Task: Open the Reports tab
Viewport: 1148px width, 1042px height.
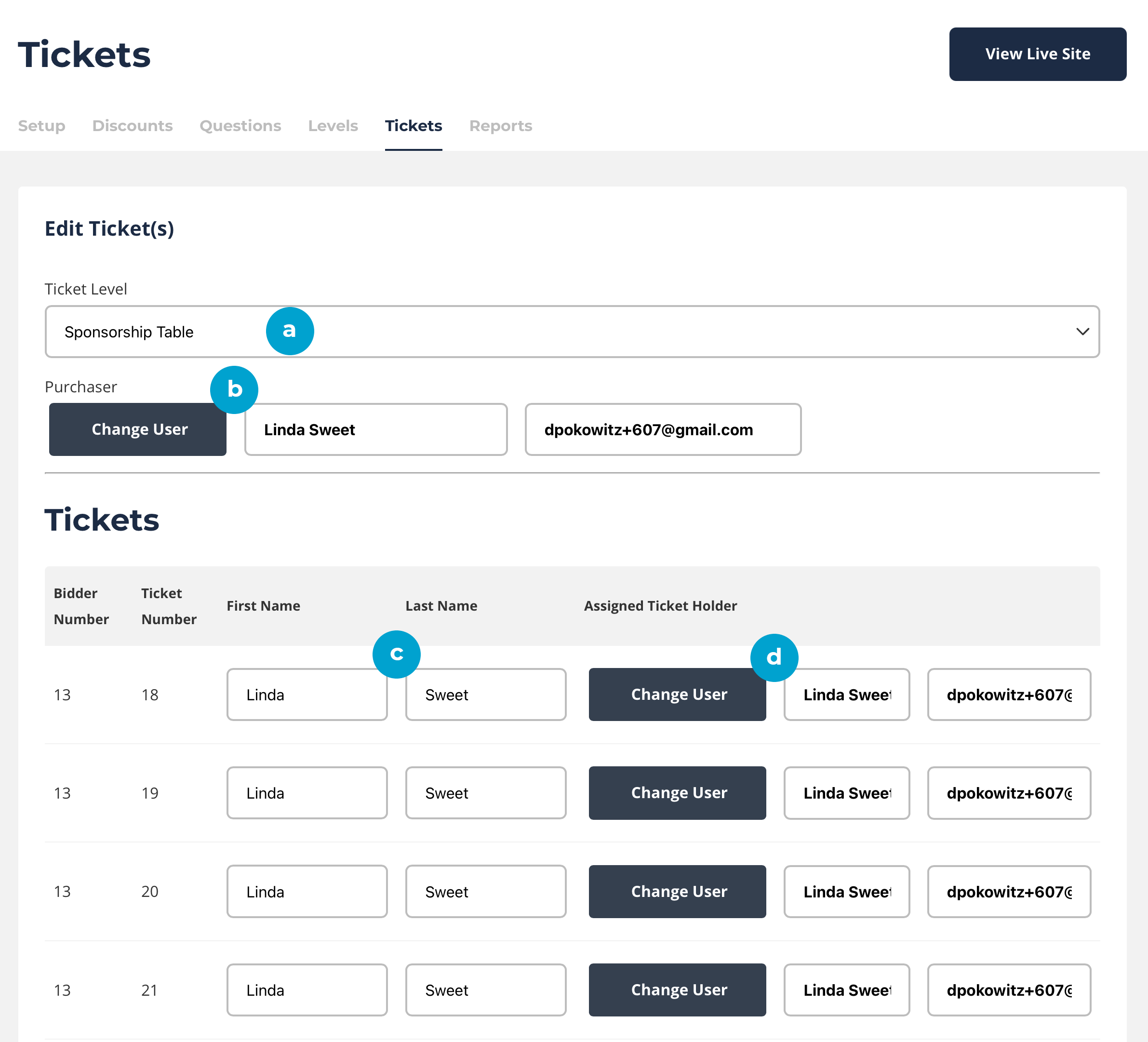Action: click(500, 126)
